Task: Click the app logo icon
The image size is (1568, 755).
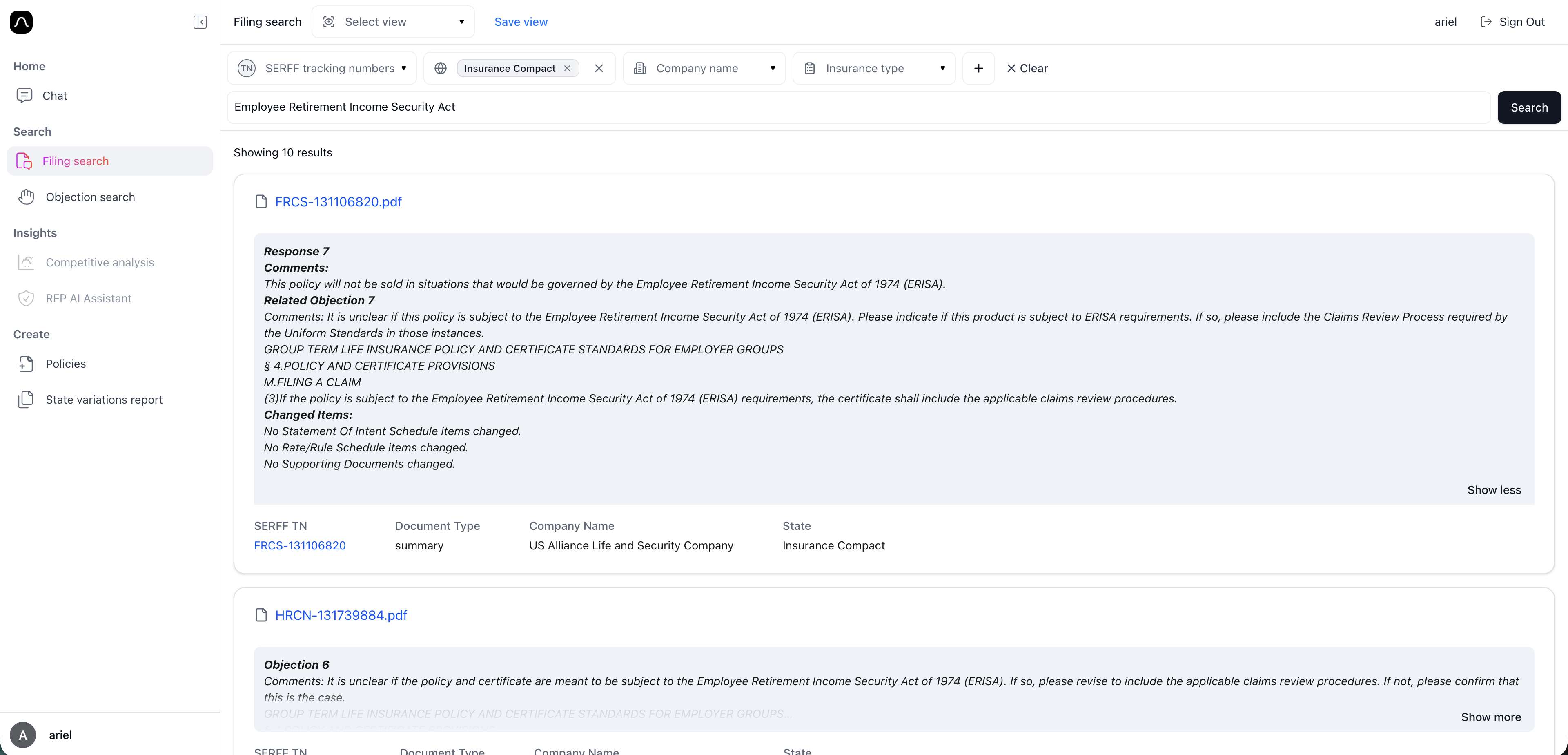Action: (21, 22)
